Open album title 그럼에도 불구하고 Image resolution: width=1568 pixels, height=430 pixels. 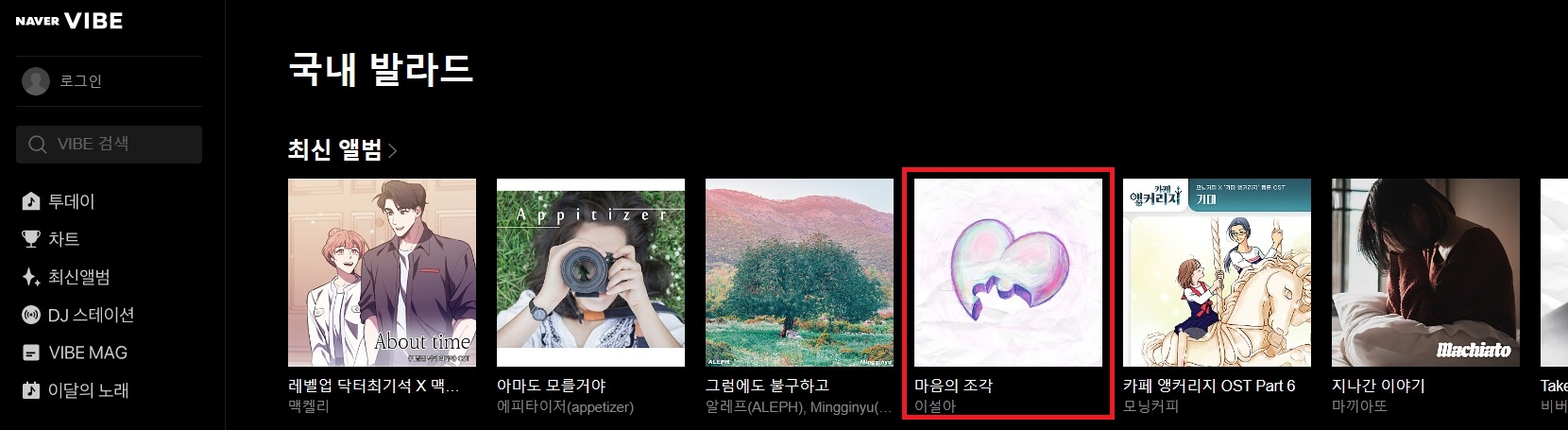(x=767, y=386)
